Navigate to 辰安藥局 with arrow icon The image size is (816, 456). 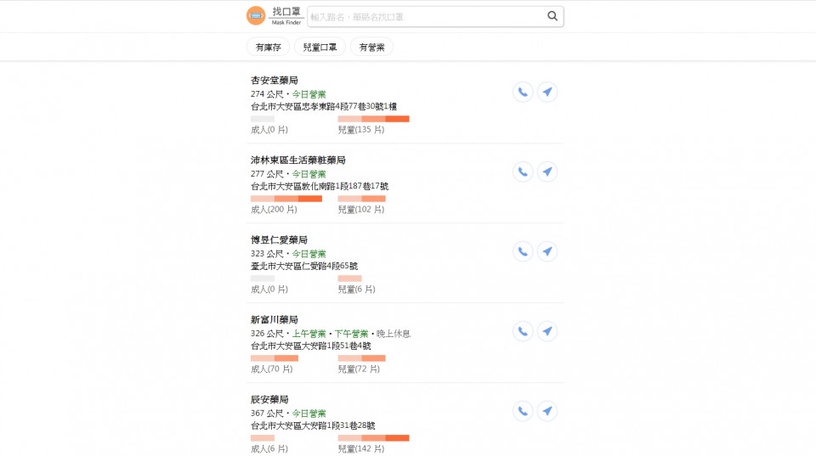pos(547,411)
